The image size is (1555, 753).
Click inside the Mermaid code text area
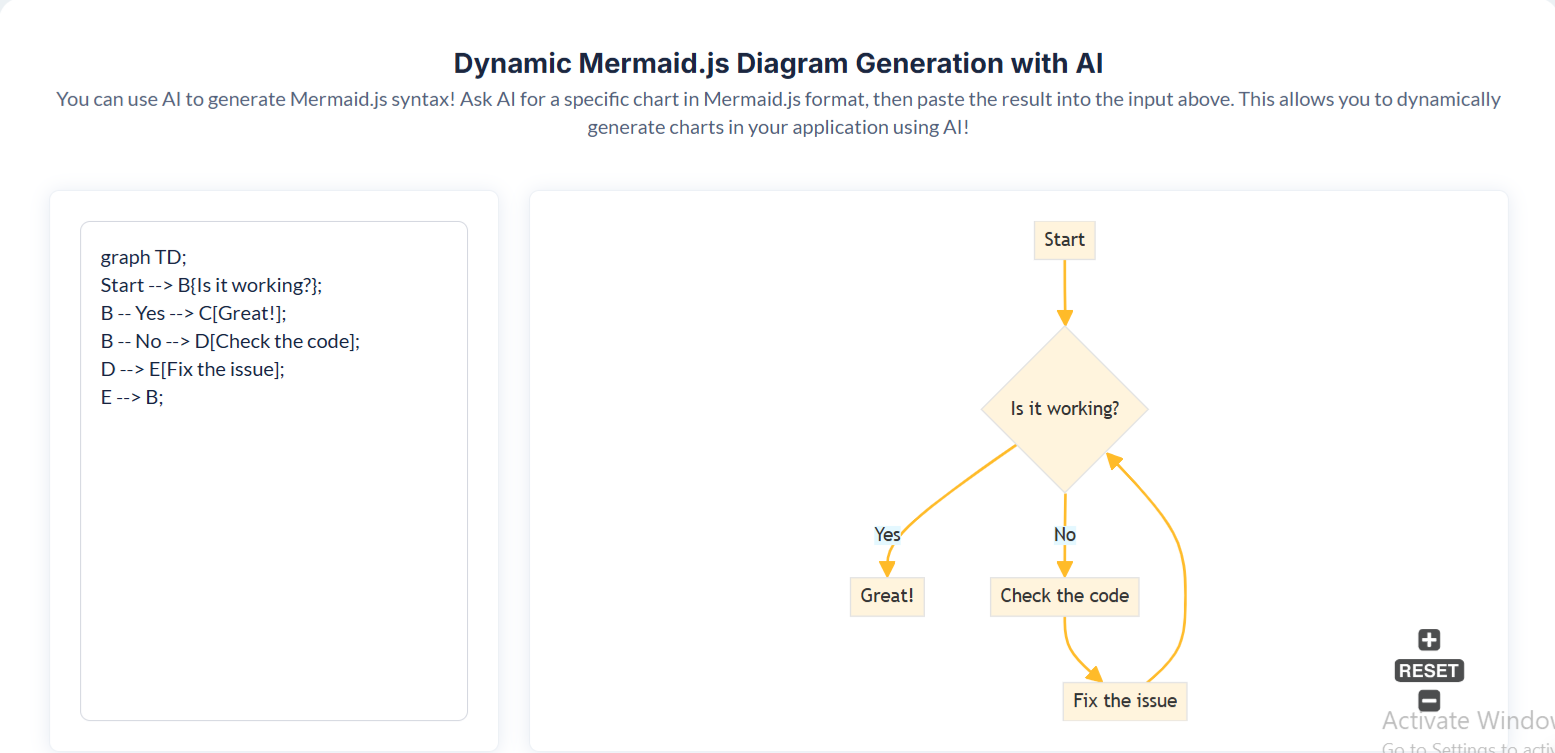(x=273, y=560)
